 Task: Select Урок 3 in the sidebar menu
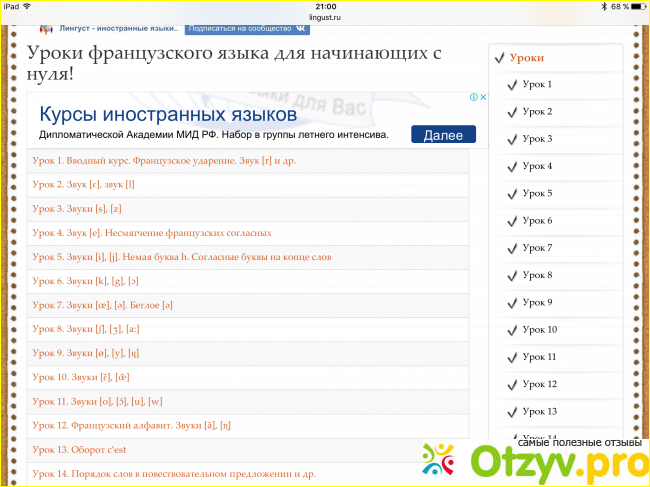(x=537, y=139)
